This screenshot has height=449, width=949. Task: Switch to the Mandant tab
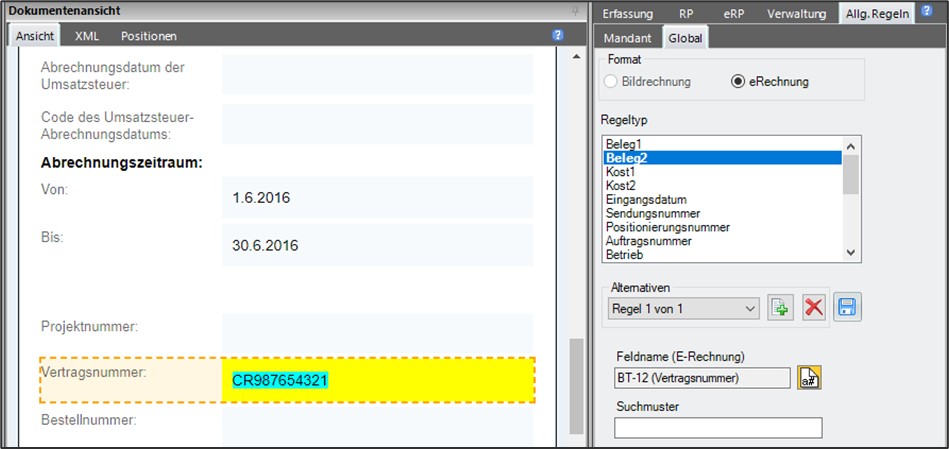628,38
